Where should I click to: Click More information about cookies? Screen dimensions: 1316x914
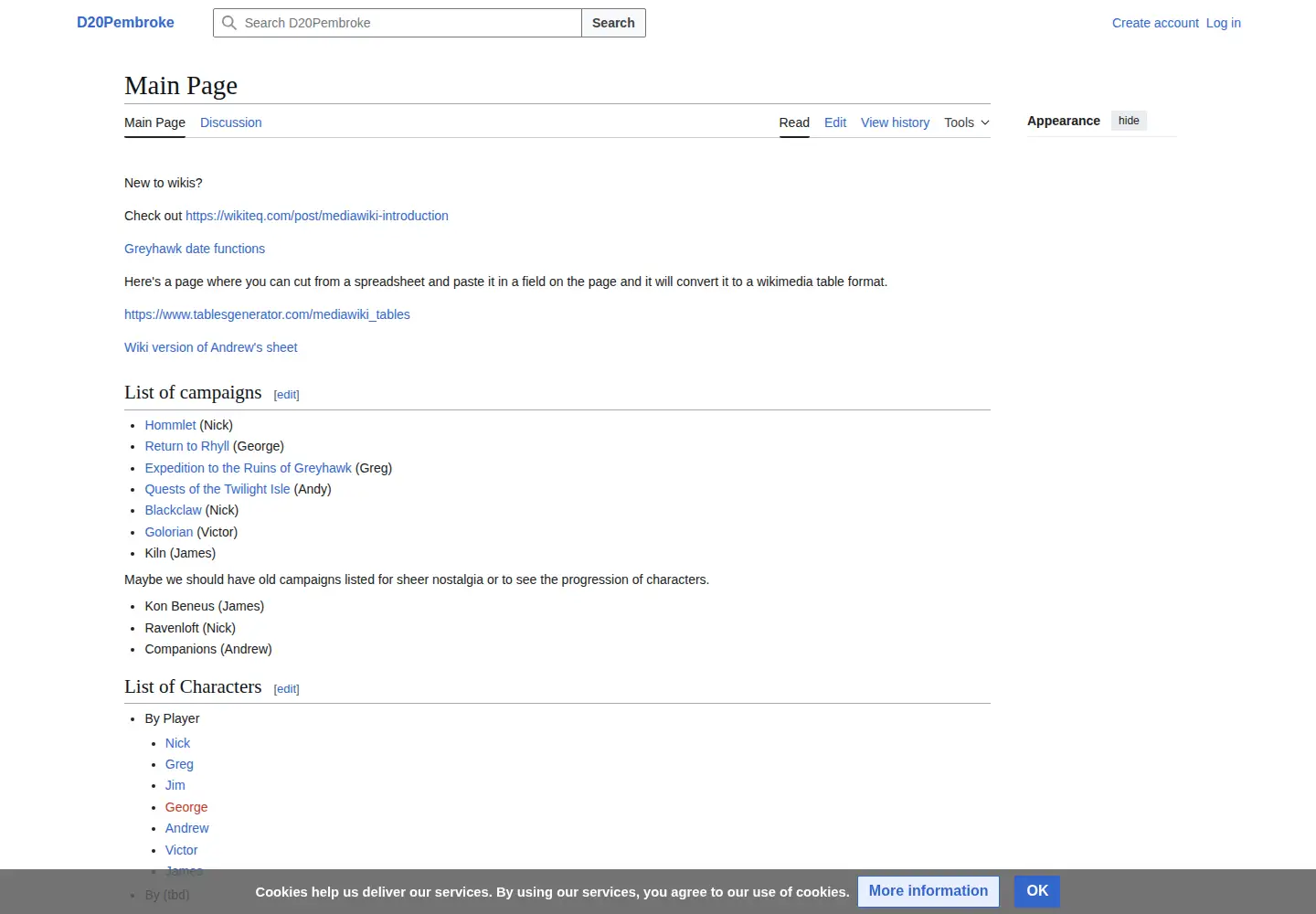coord(929,891)
